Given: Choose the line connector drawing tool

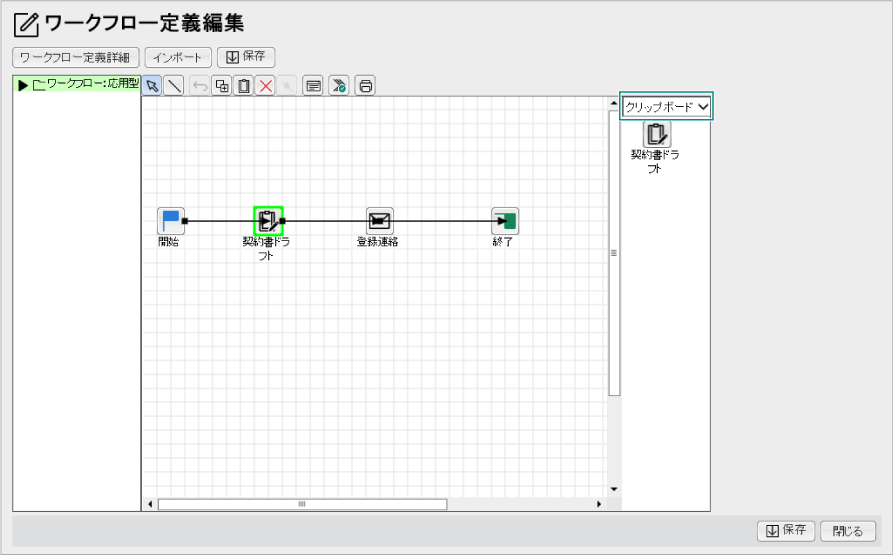Looking at the screenshot, I should [174, 86].
